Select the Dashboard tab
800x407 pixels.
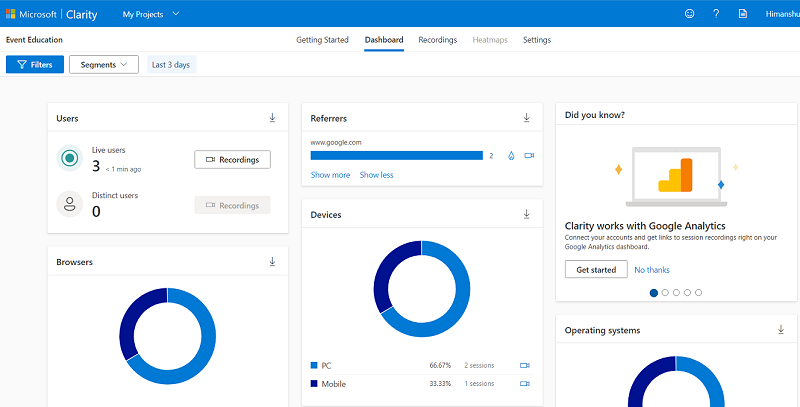pyautogui.click(x=384, y=40)
